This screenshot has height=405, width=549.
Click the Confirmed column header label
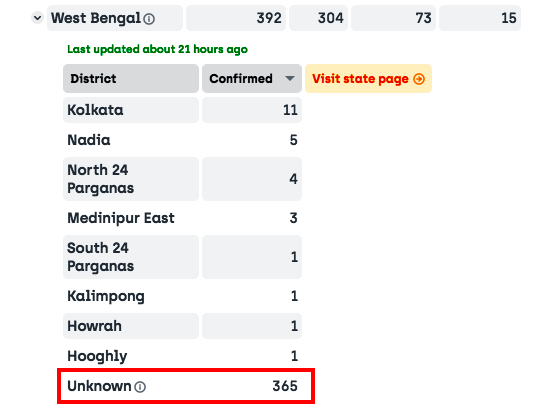point(241,78)
